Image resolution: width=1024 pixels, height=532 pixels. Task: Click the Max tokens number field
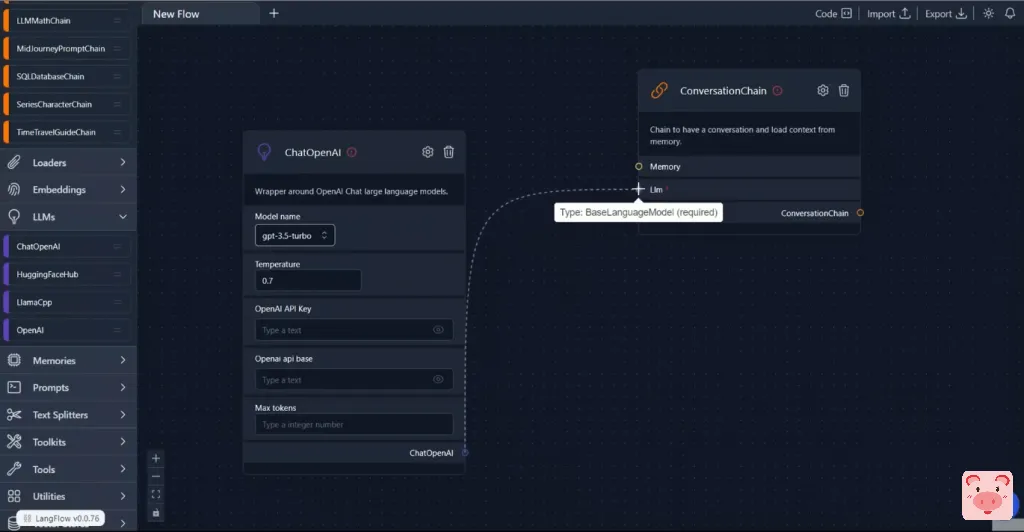tap(353, 424)
